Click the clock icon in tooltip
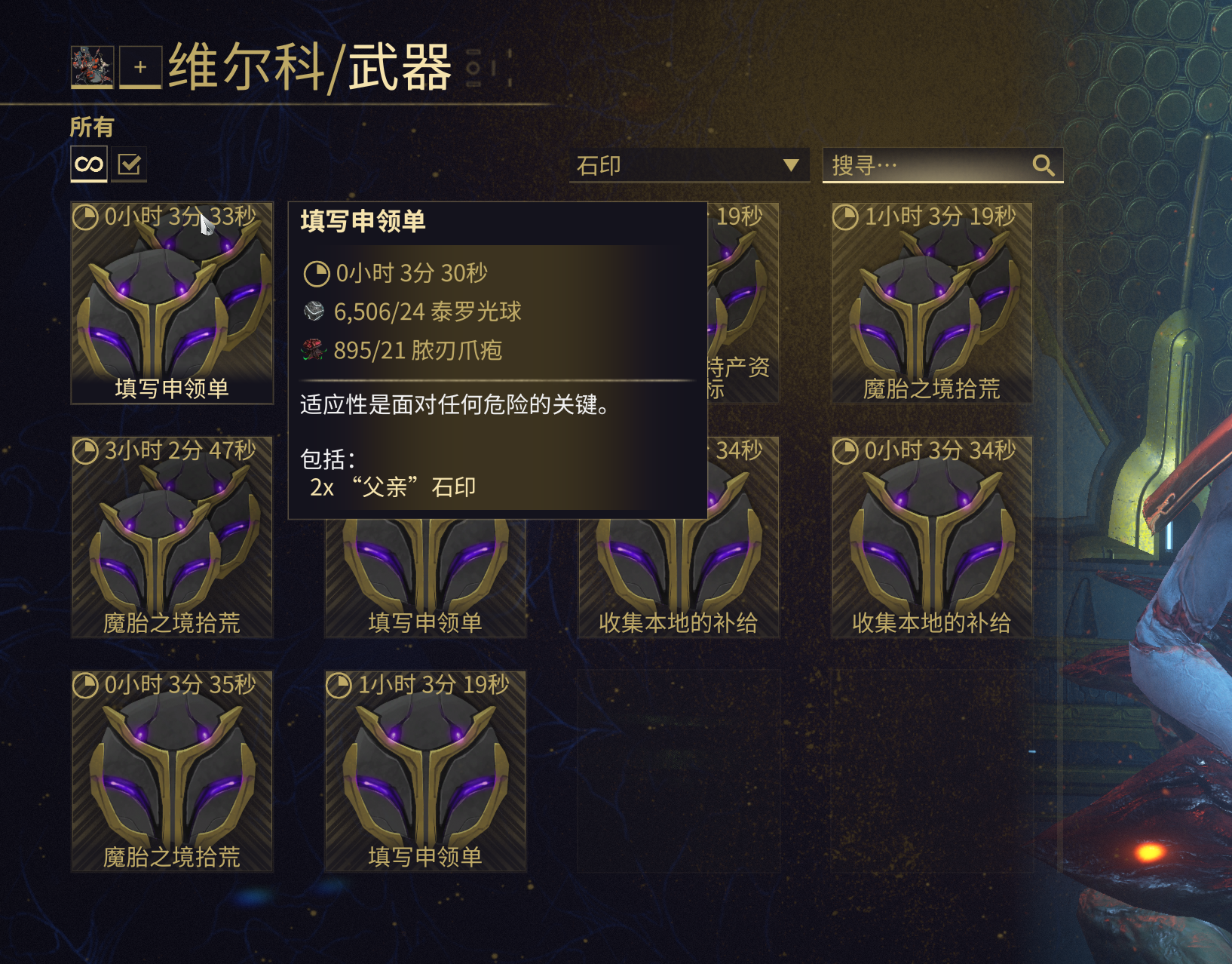 coord(317,274)
